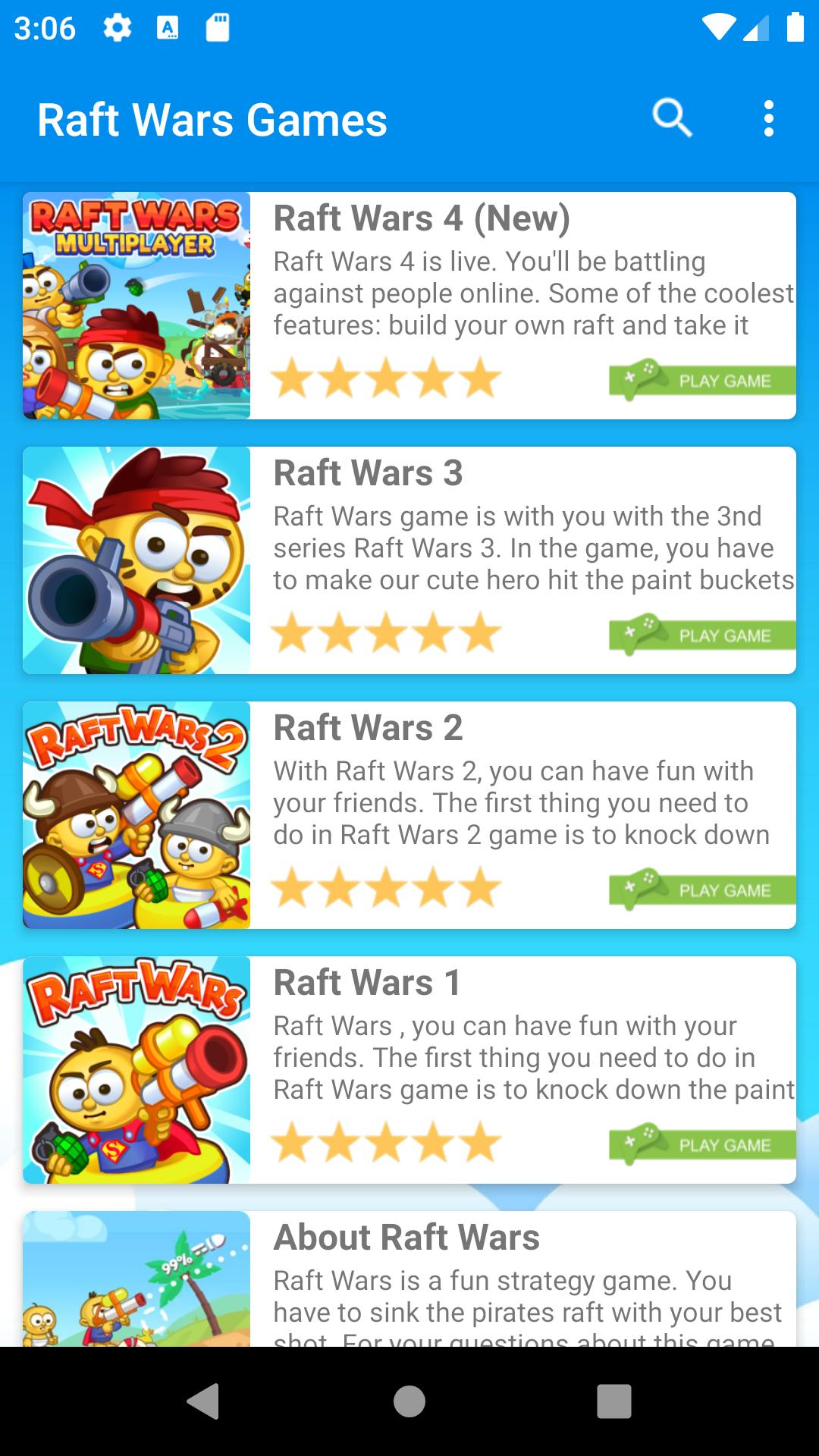Viewport: 819px width, 1456px height.
Task: Tap the Android home circle button
Action: pyautogui.click(x=409, y=1401)
